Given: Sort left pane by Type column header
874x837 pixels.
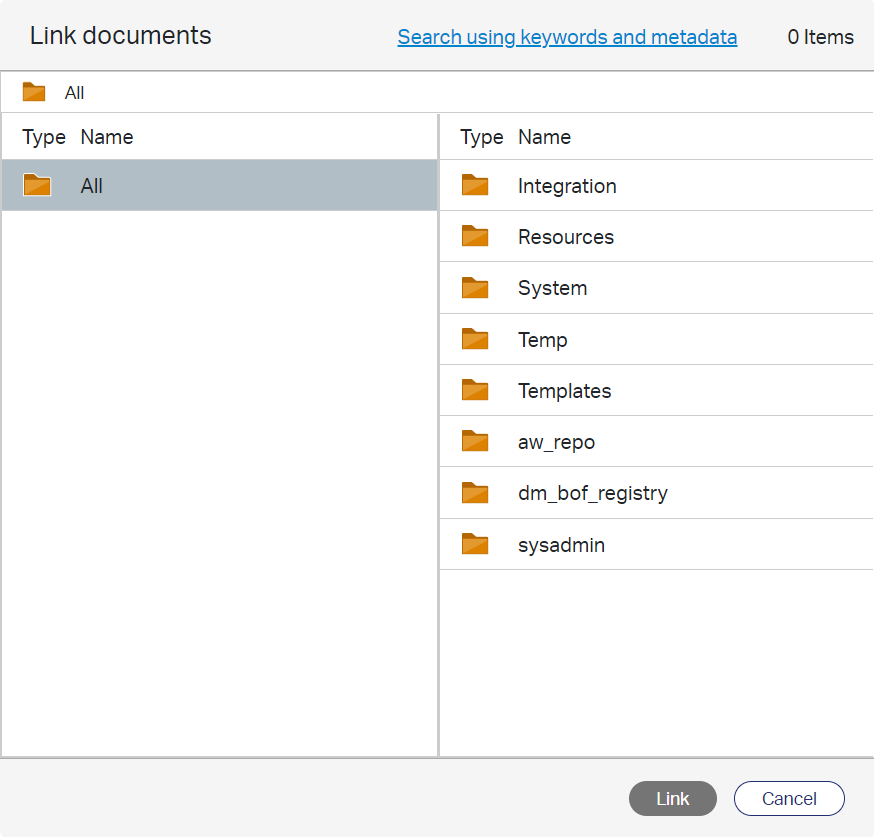Looking at the screenshot, I should (x=44, y=137).
